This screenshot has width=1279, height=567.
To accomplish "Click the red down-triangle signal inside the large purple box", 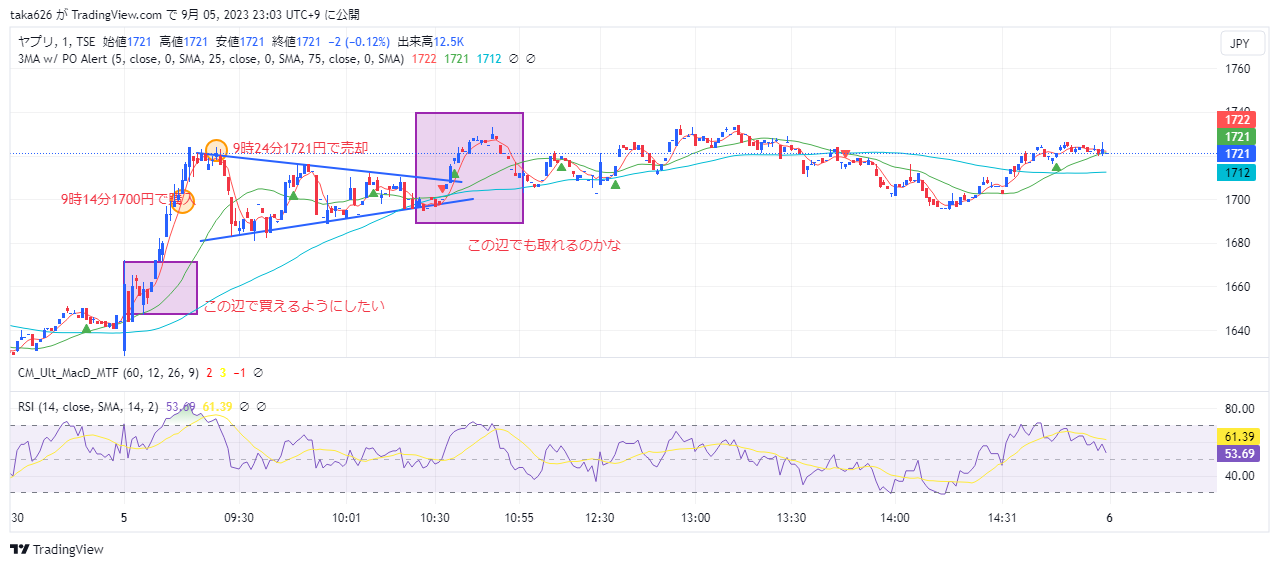I will pos(442,188).
